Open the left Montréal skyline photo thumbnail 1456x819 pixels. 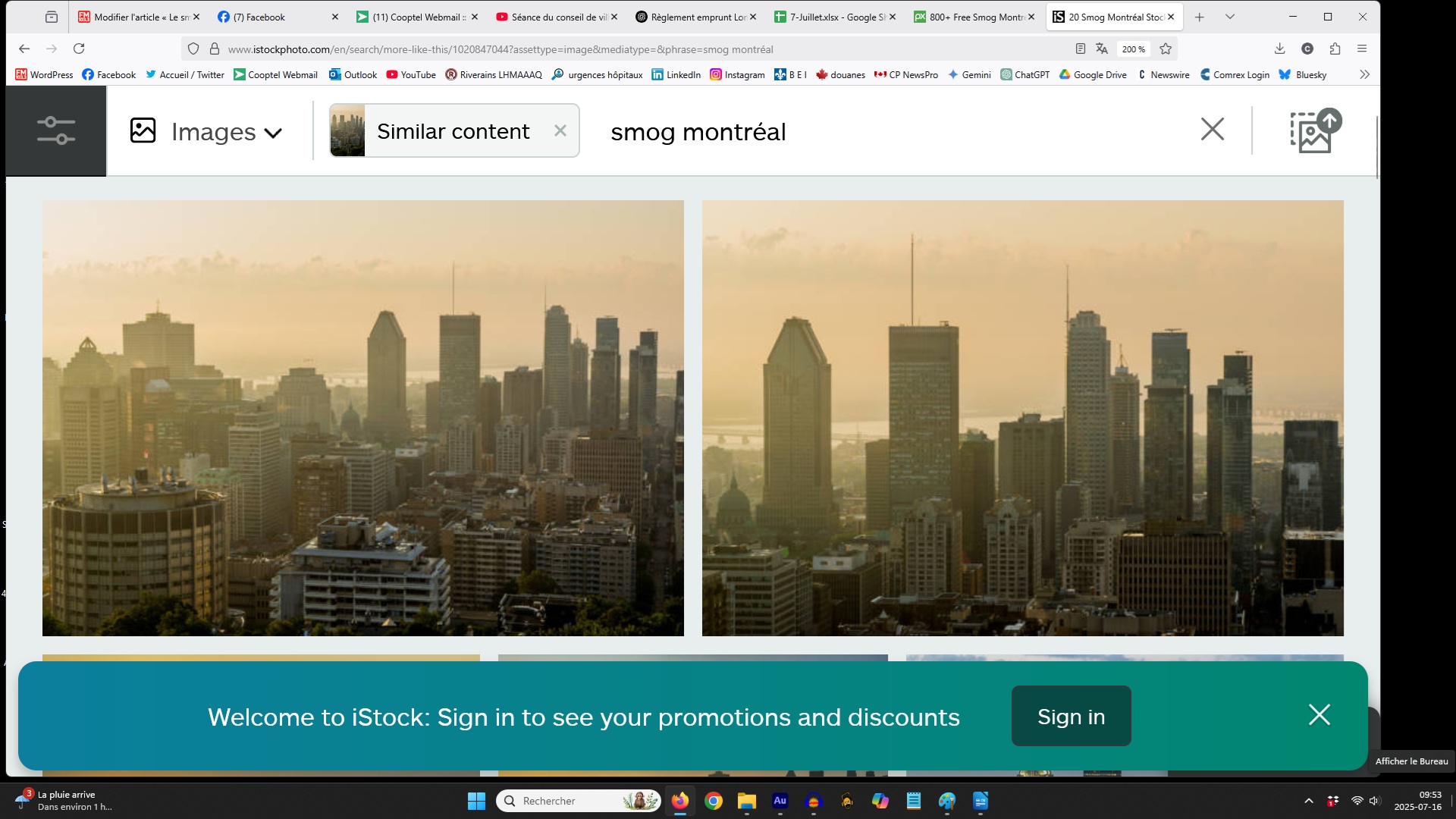(x=362, y=418)
